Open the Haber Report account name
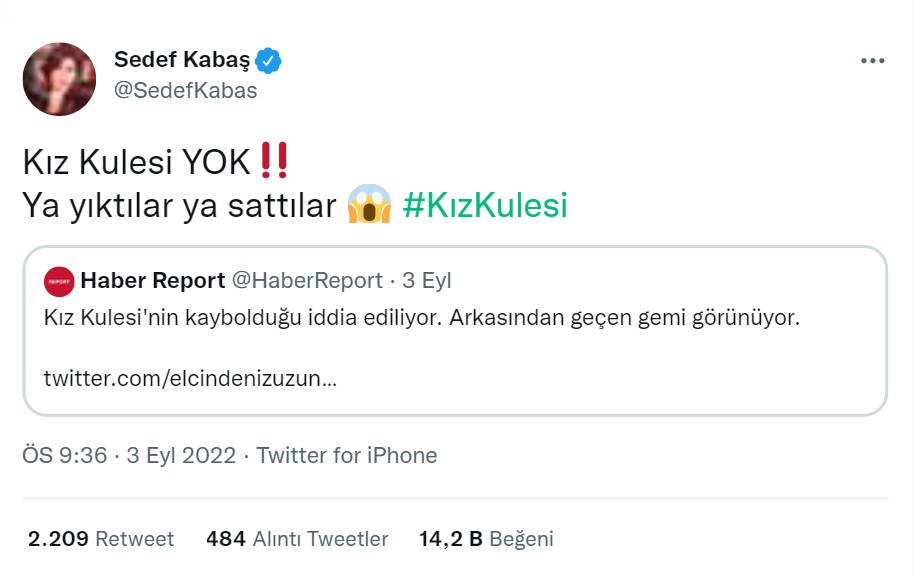 (x=152, y=281)
